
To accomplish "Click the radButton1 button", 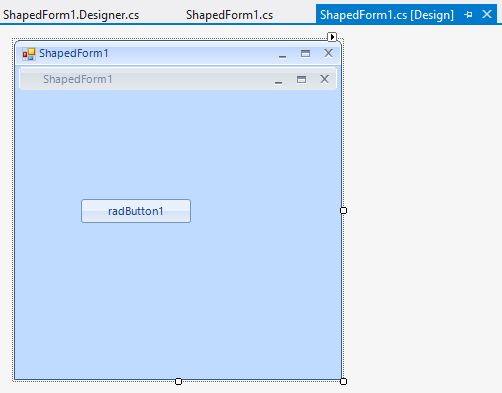I will (136, 211).
